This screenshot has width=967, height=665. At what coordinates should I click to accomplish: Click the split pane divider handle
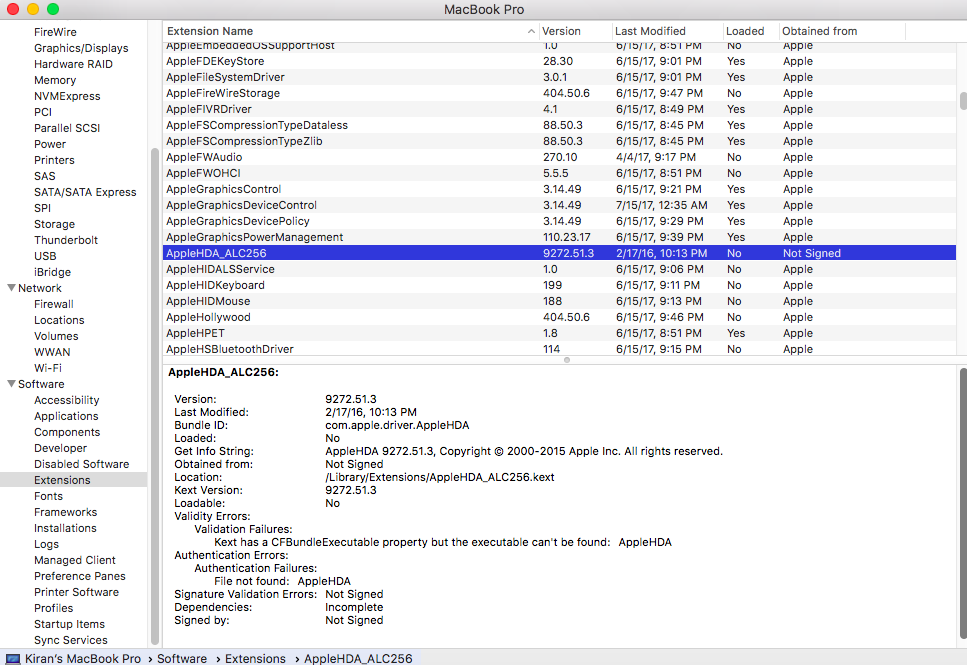coord(567,359)
